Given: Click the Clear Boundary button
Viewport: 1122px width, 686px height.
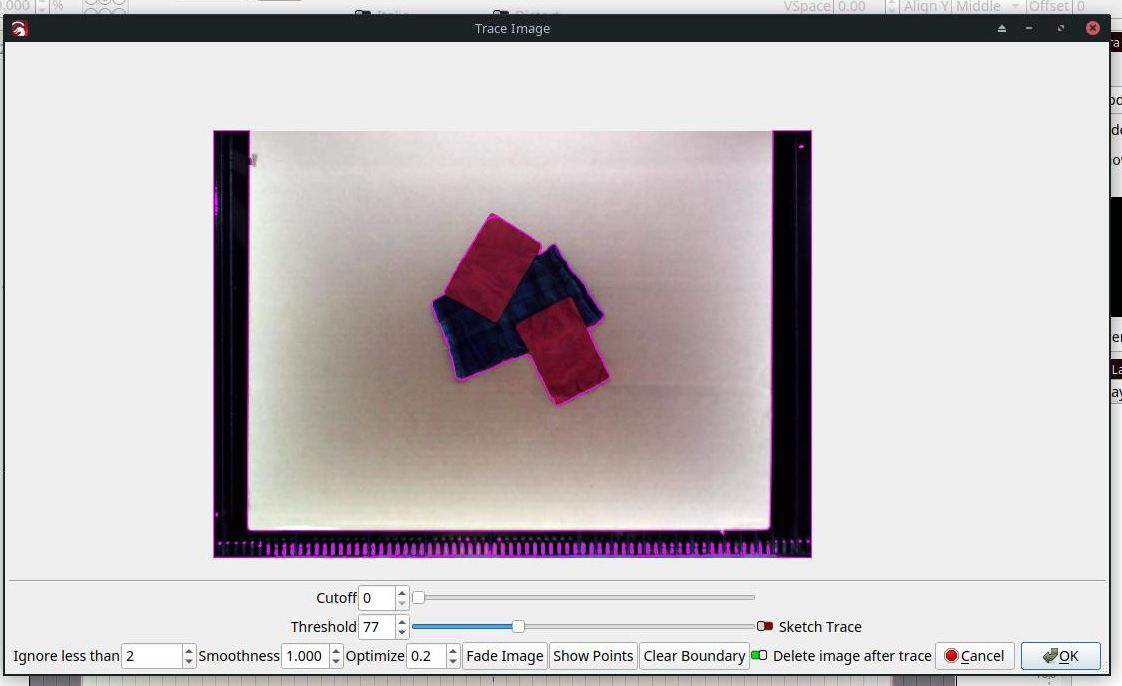Looking at the screenshot, I should point(694,656).
